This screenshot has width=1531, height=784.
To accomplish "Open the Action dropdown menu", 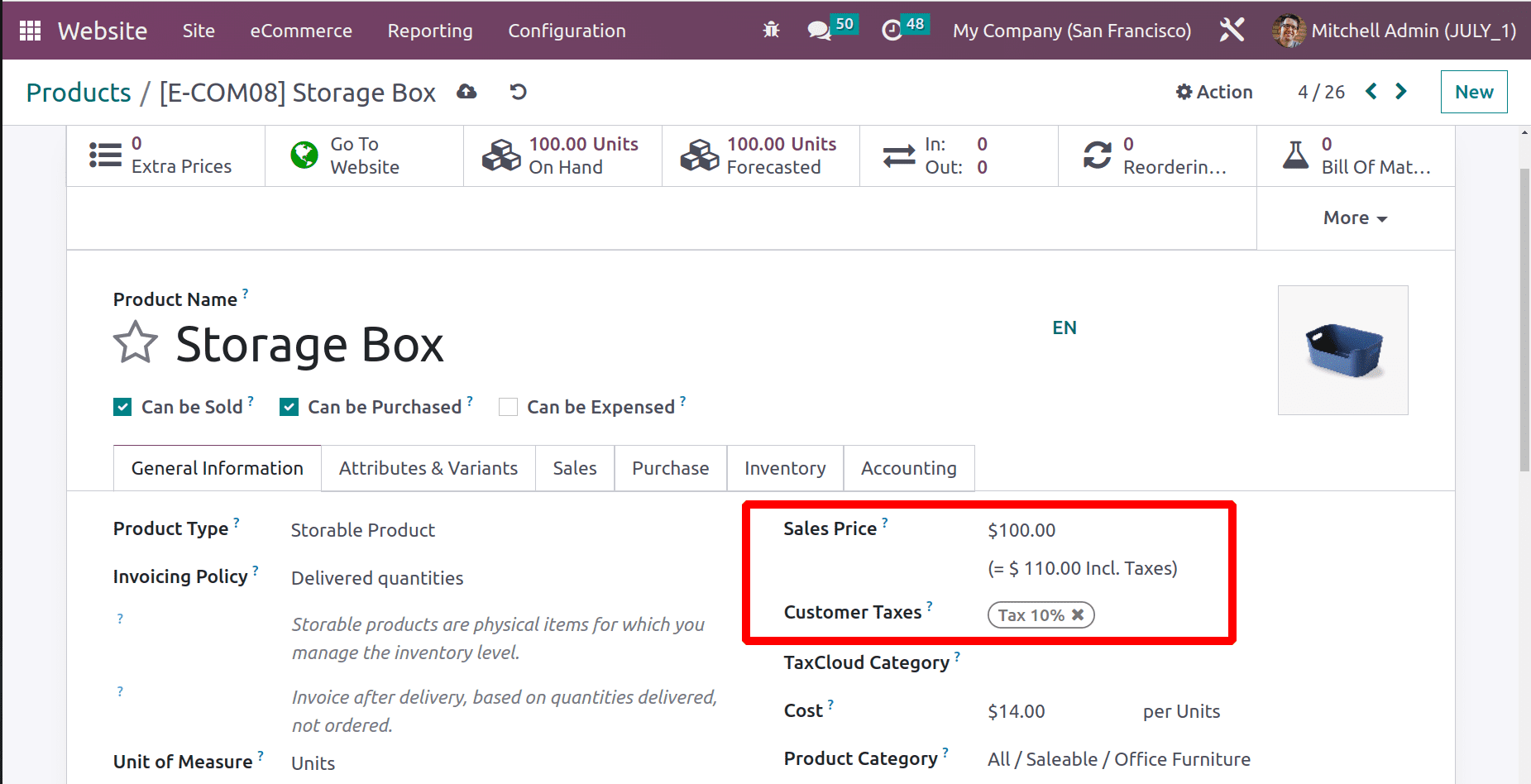I will [x=1214, y=92].
